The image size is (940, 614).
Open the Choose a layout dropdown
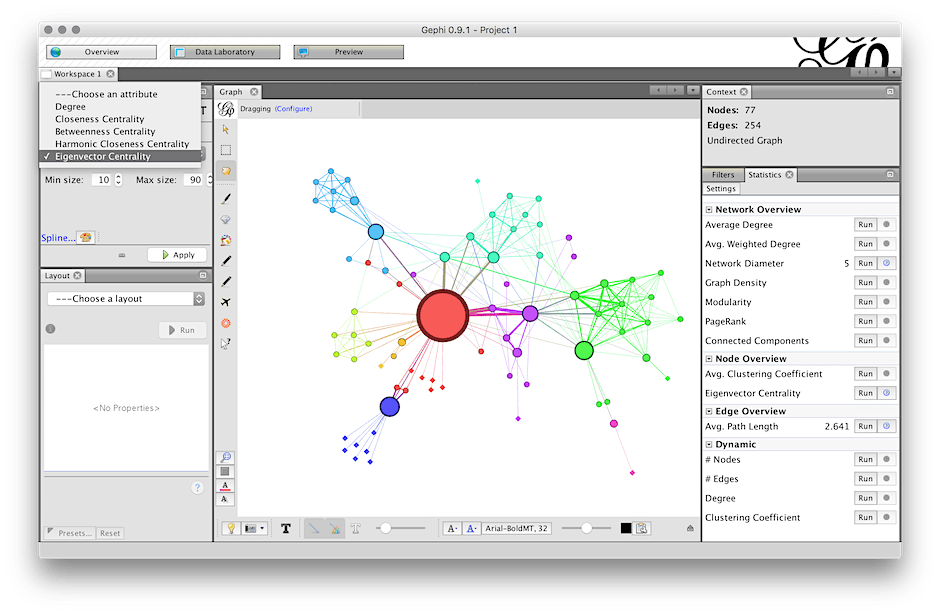click(125, 298)
